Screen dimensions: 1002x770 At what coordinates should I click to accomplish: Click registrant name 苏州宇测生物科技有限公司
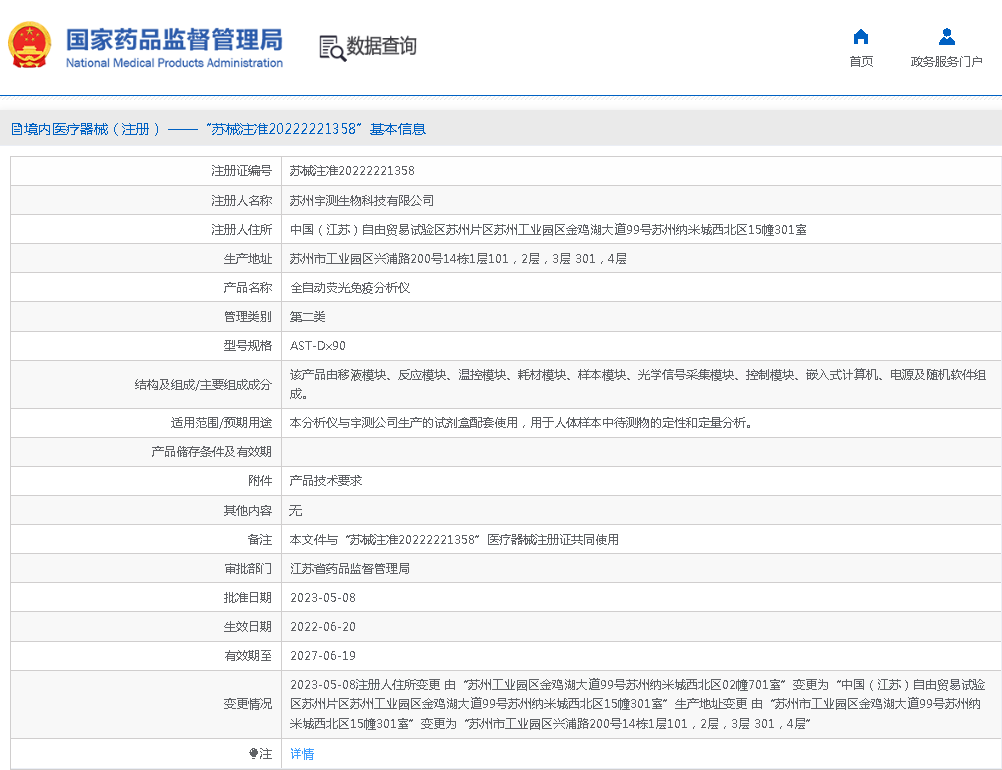pos(361,201)
